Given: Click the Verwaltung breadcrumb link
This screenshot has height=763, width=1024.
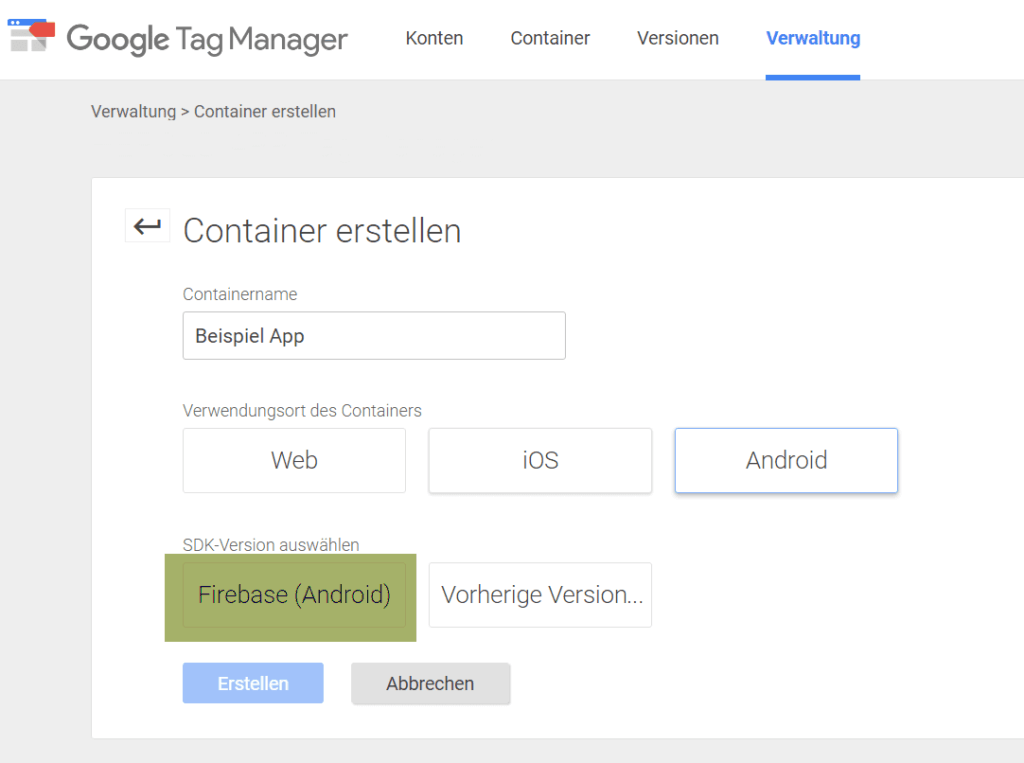Looking at the screenshot, I should 133,112.
